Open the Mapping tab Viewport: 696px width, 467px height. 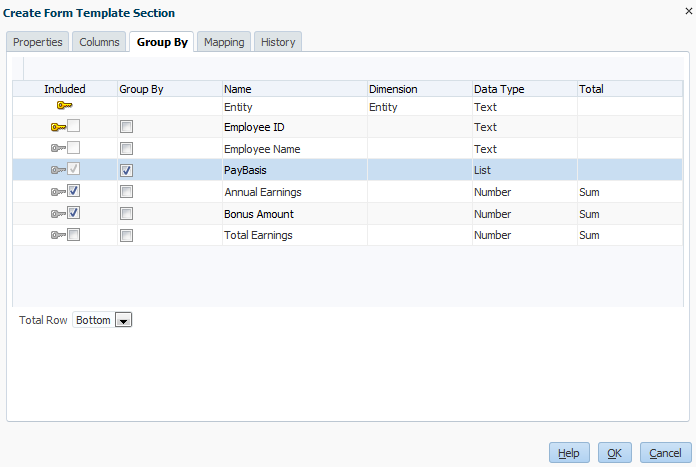click(223, 42)
